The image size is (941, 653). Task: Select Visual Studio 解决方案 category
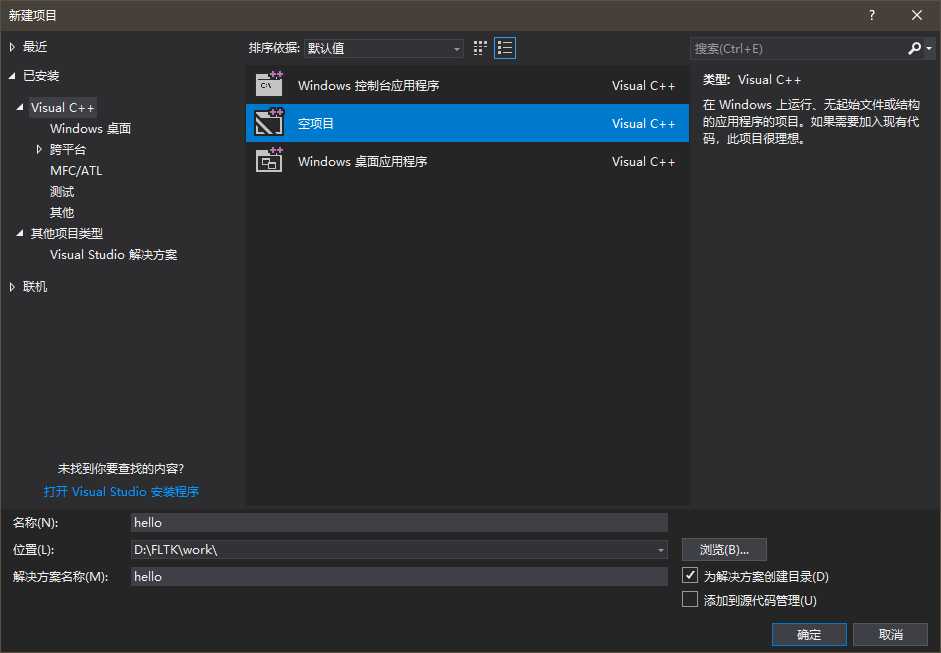113,254
